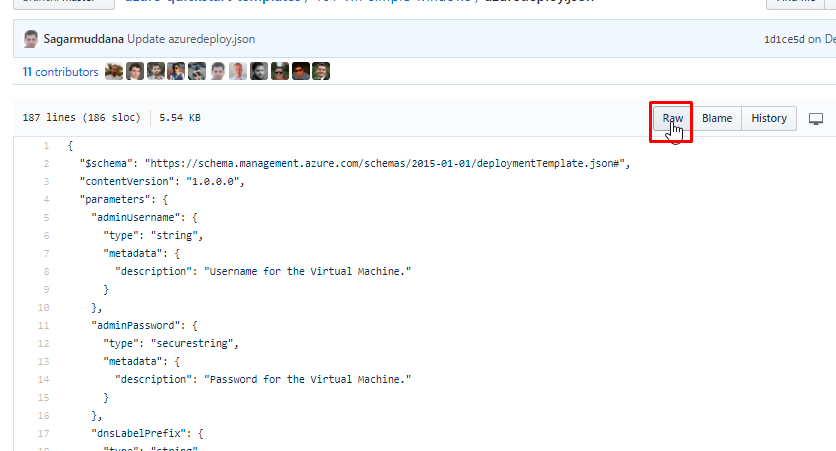
Task: Show the 11 contributors list
Action: [x=60, y=72]
